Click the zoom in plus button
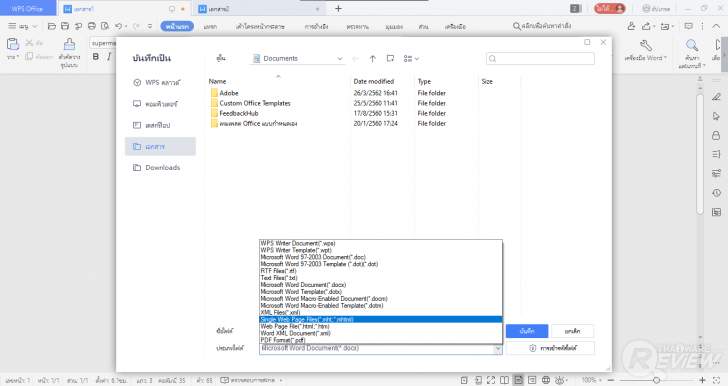The width and height of the screenshot is (728, 386). click(702, 380)
